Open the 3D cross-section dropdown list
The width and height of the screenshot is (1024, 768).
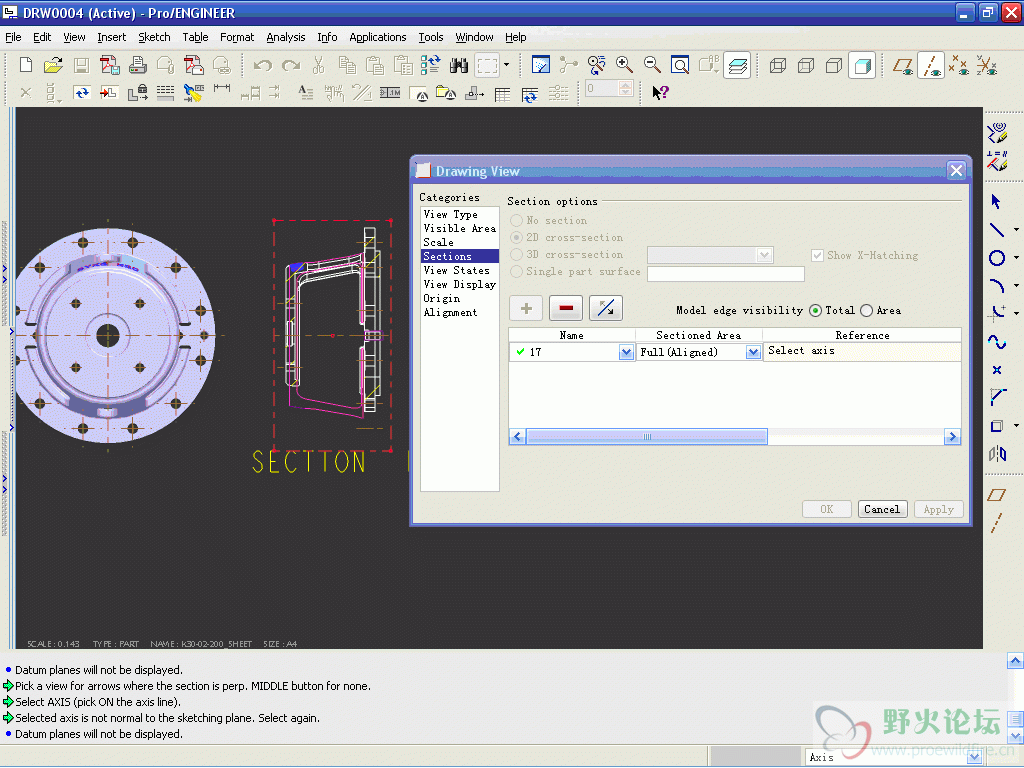pos(764,255)
